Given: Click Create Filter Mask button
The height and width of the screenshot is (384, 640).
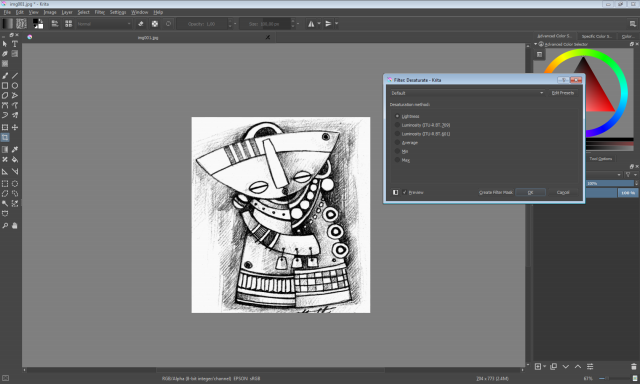Looking at the screenshot, I should coord(496,192).
